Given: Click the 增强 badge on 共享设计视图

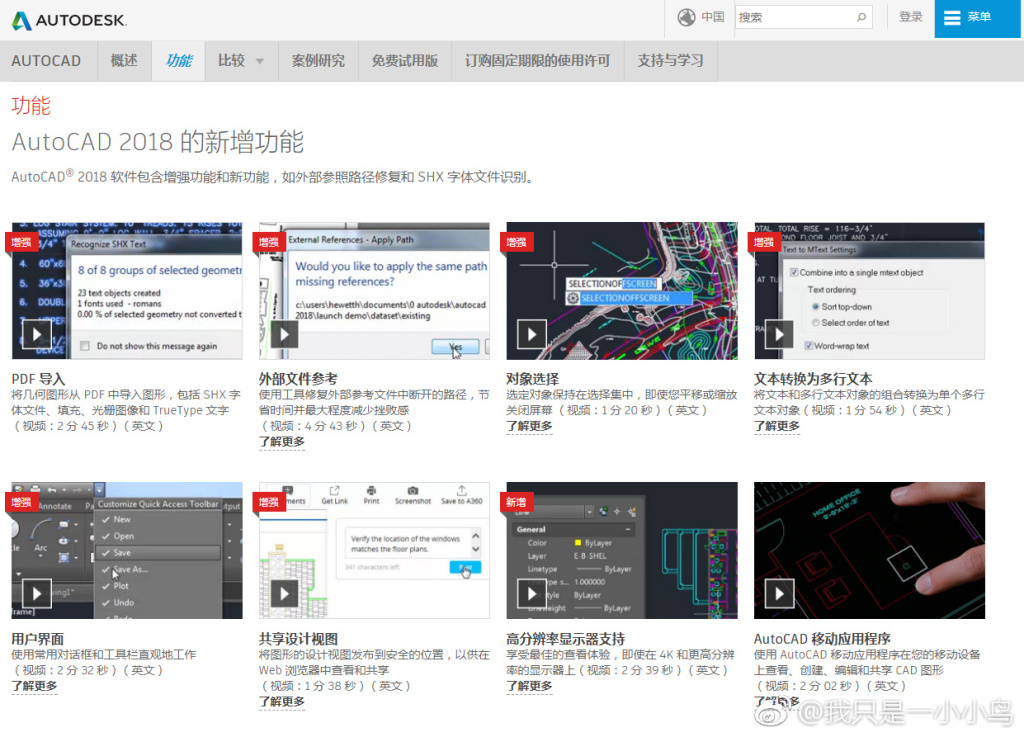Looking at the screenshot, I should pyautogui.click(x=269, y=502).
